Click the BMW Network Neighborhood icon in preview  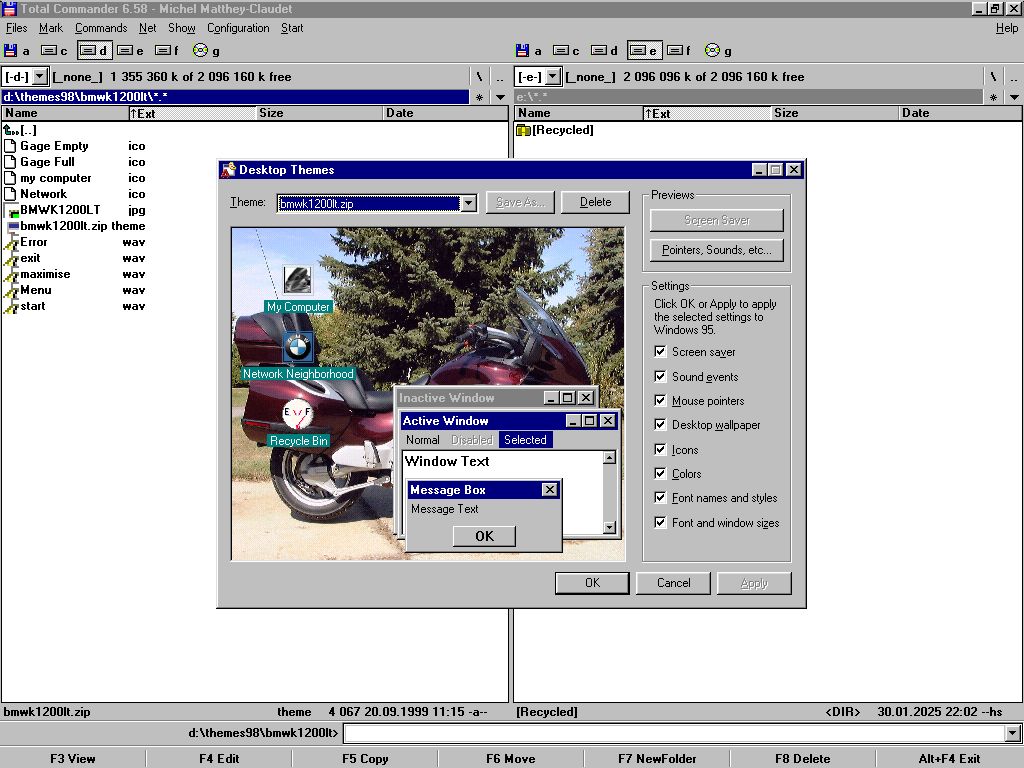coord(297,348)
